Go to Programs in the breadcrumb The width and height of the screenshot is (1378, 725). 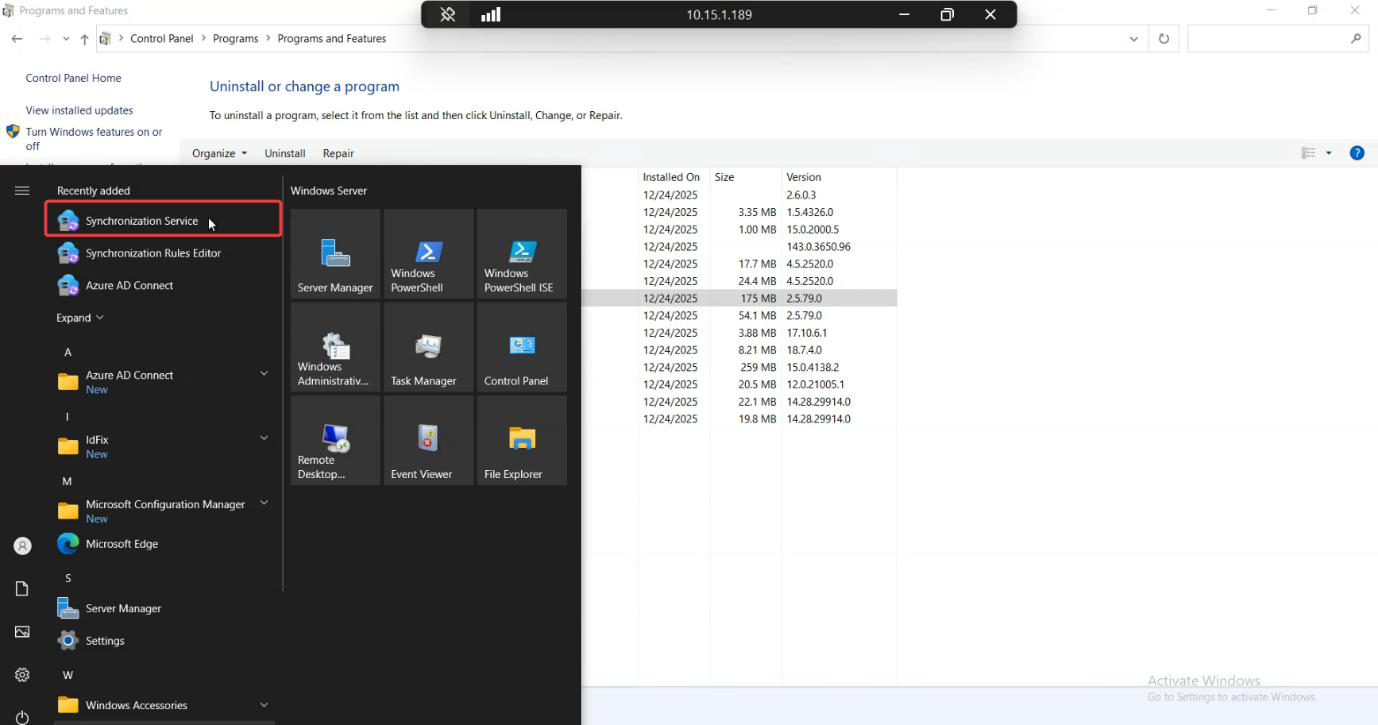tap(235, 39)
